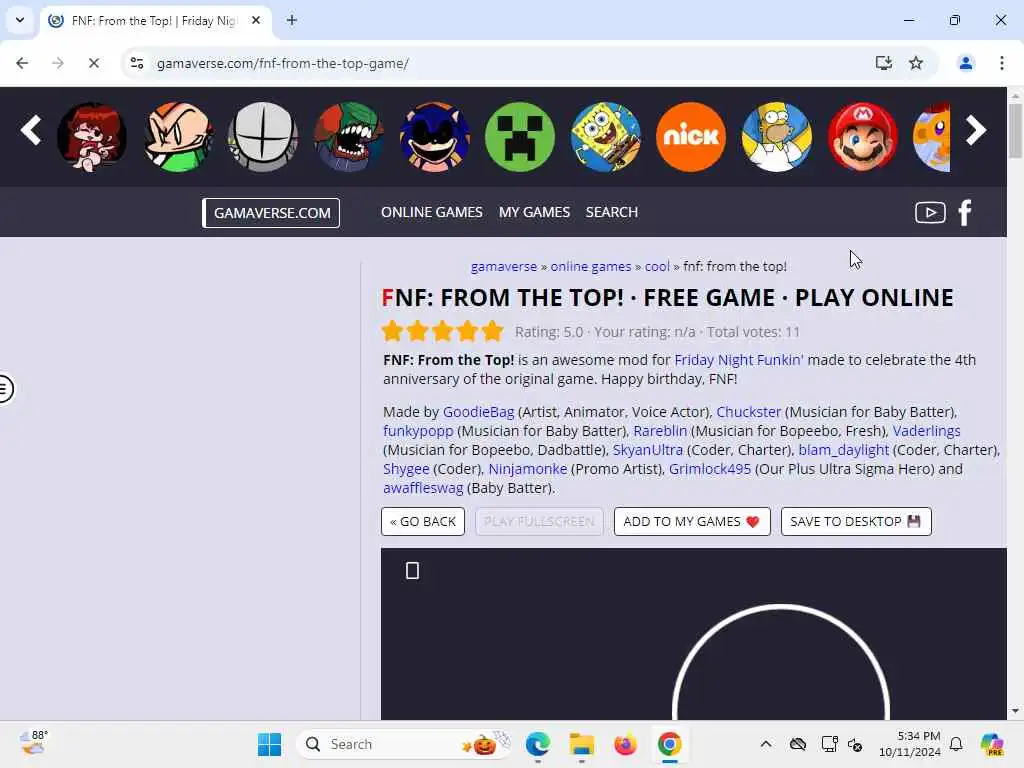The image size is (1024, 768).
Task: Rate the game with the fifth star
Action: point(492,332)
